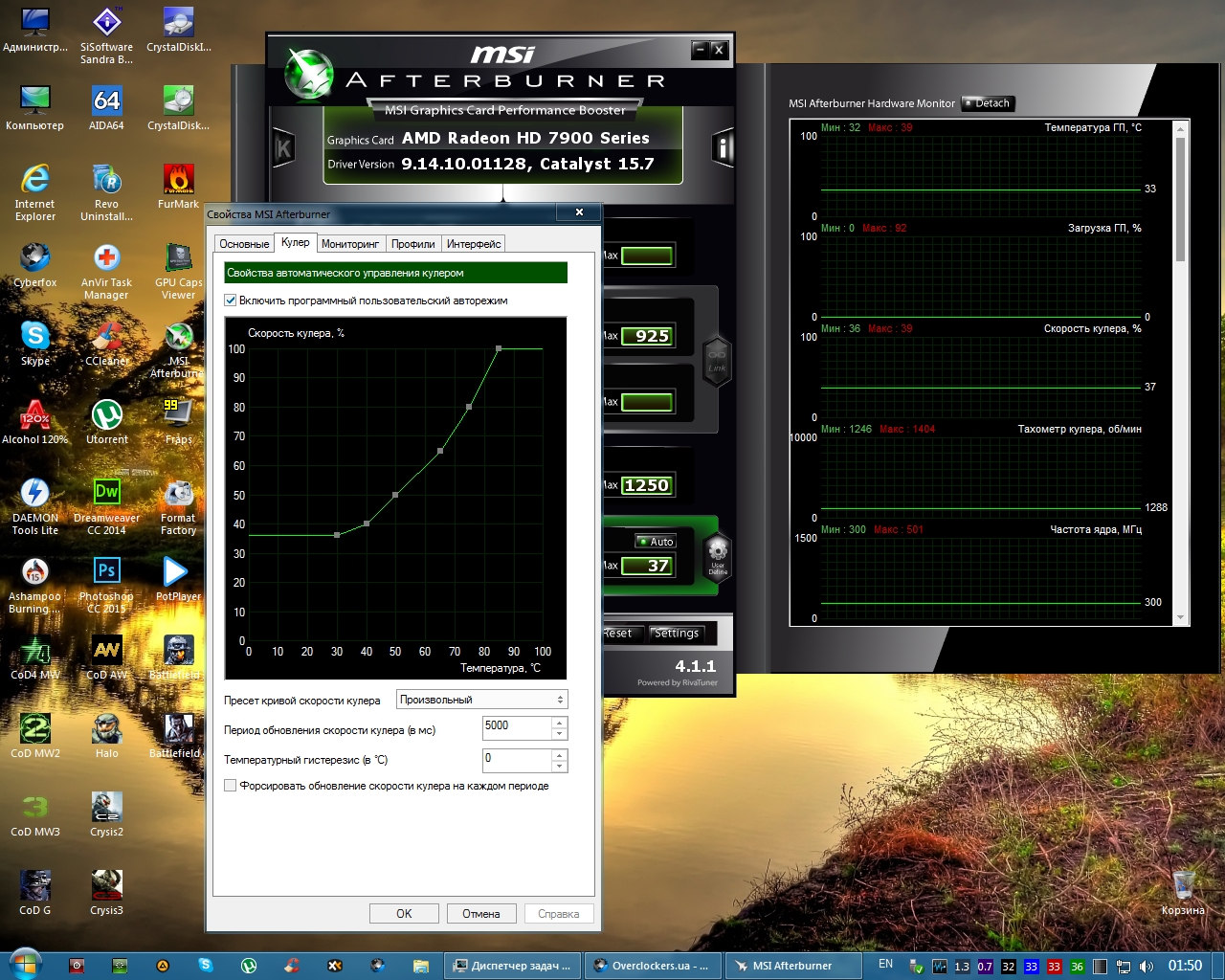
Task: Click the fan curve node at 30°C
Action: point(337,535)
